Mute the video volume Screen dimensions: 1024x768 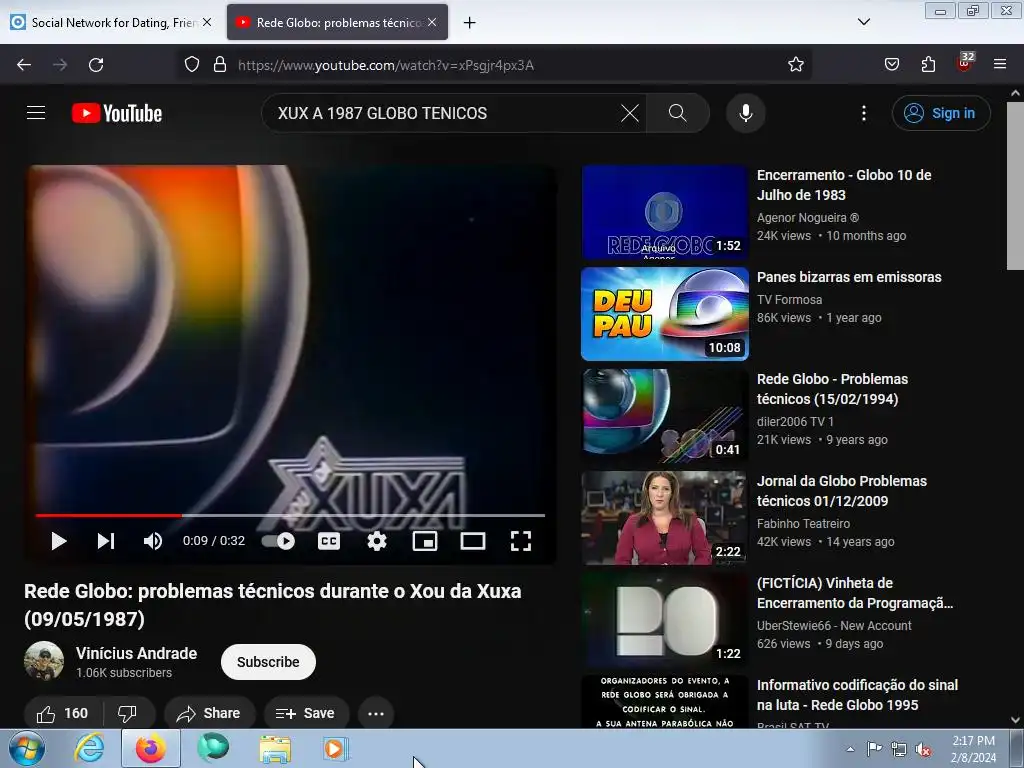(152, 541)
